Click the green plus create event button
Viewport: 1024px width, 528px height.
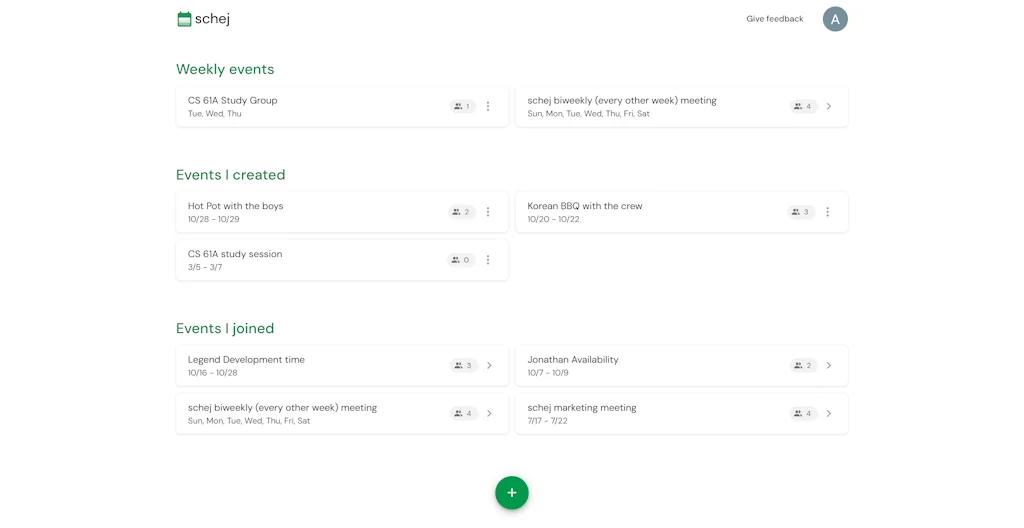tap(511, 492)
